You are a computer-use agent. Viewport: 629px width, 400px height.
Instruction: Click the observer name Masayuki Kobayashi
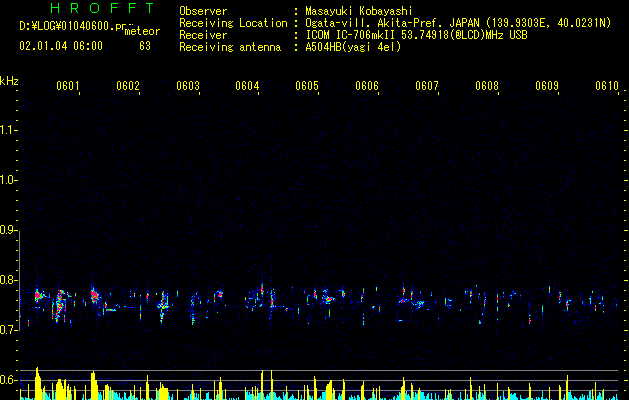pyautogui.click(x=359, y=11)
